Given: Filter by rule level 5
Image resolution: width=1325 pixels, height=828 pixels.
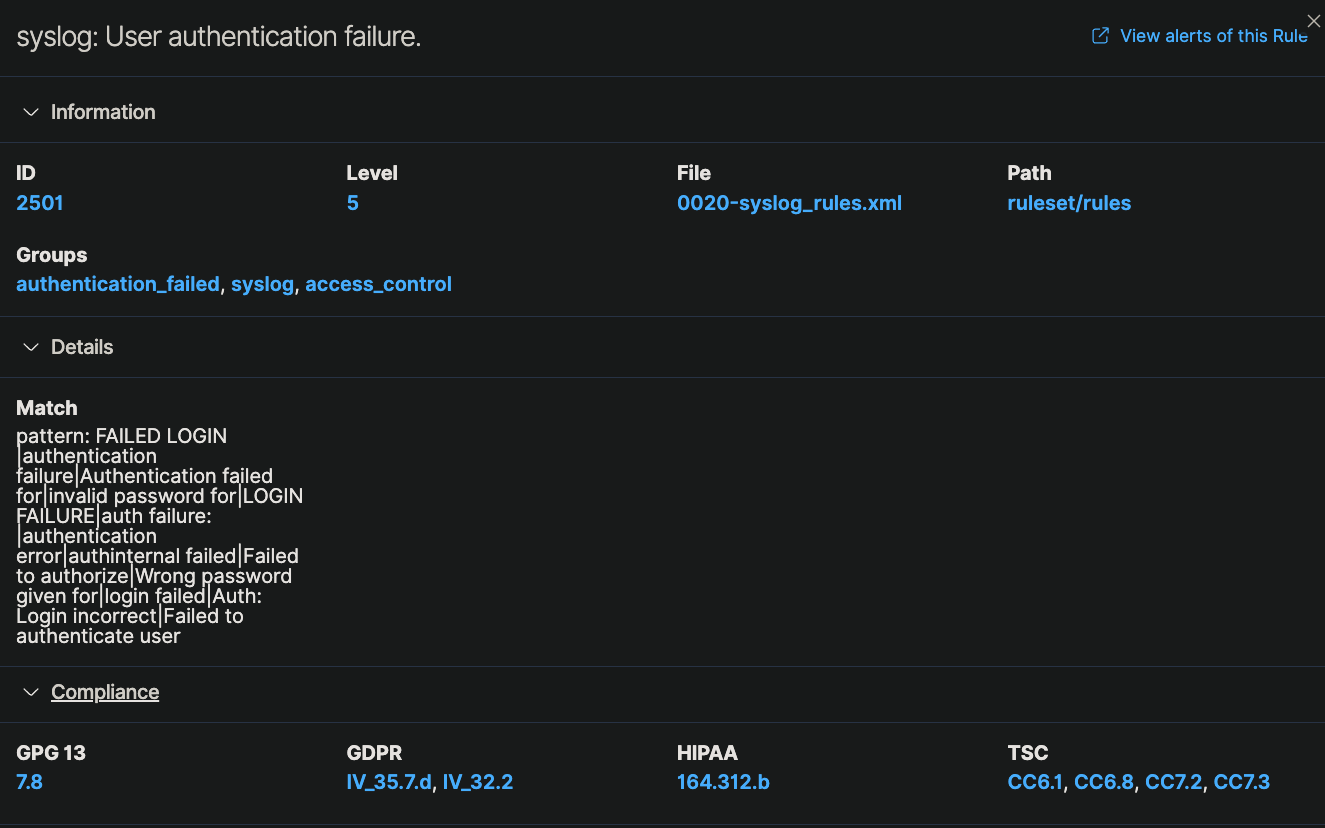Looking at the screenshot, I should (352, 203).
